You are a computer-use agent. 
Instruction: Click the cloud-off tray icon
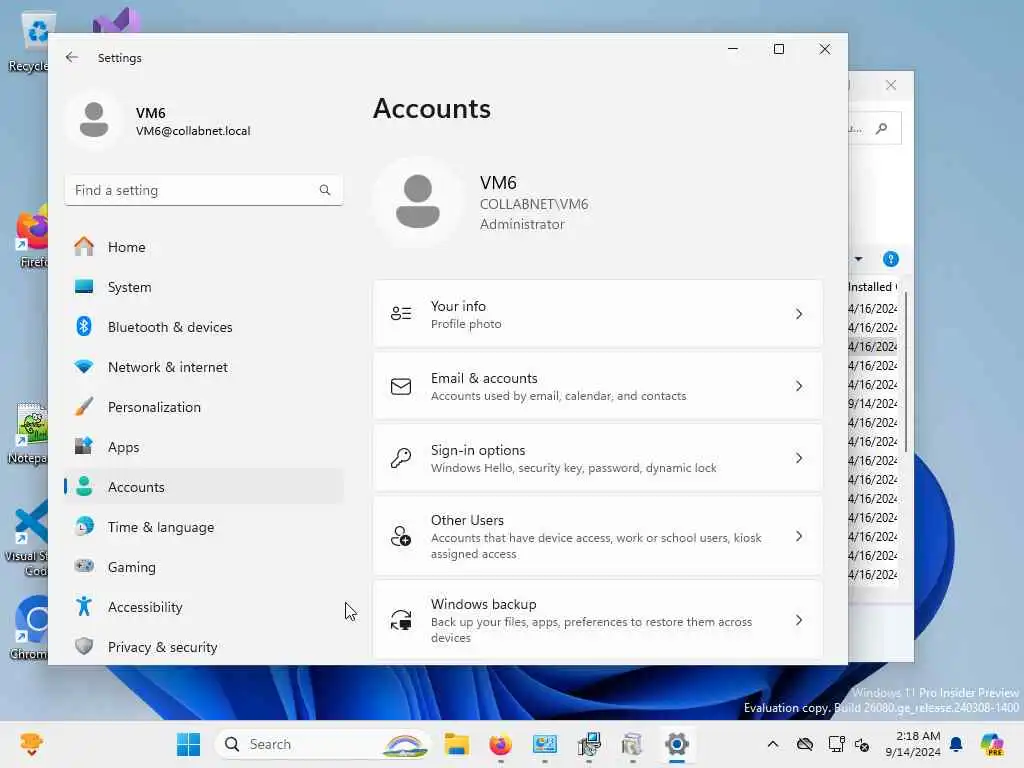(x=805, y=744)
